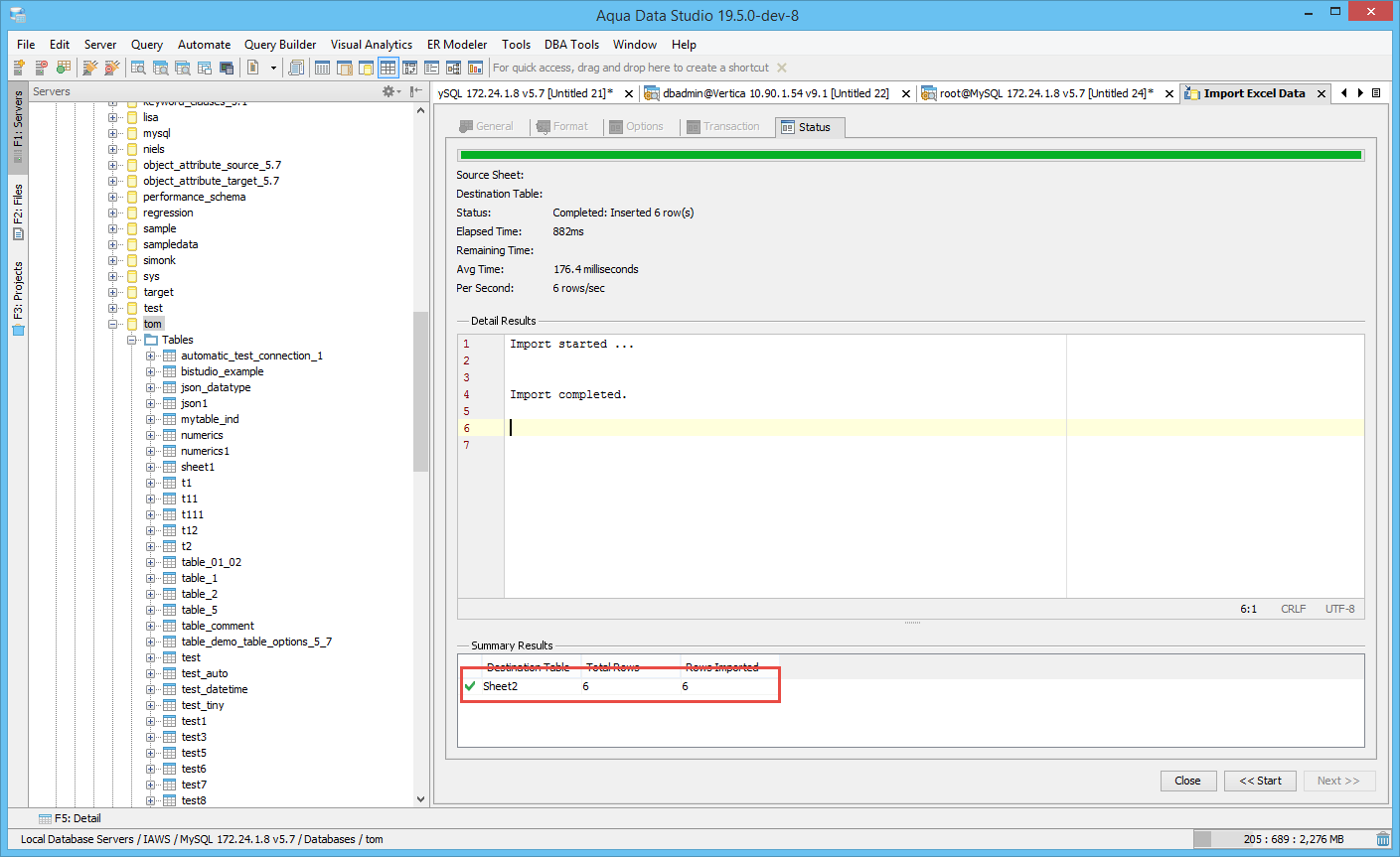Open the toolbar document dropdown arrow
This screenshot has height=857, width=1400.
[273, 68]
